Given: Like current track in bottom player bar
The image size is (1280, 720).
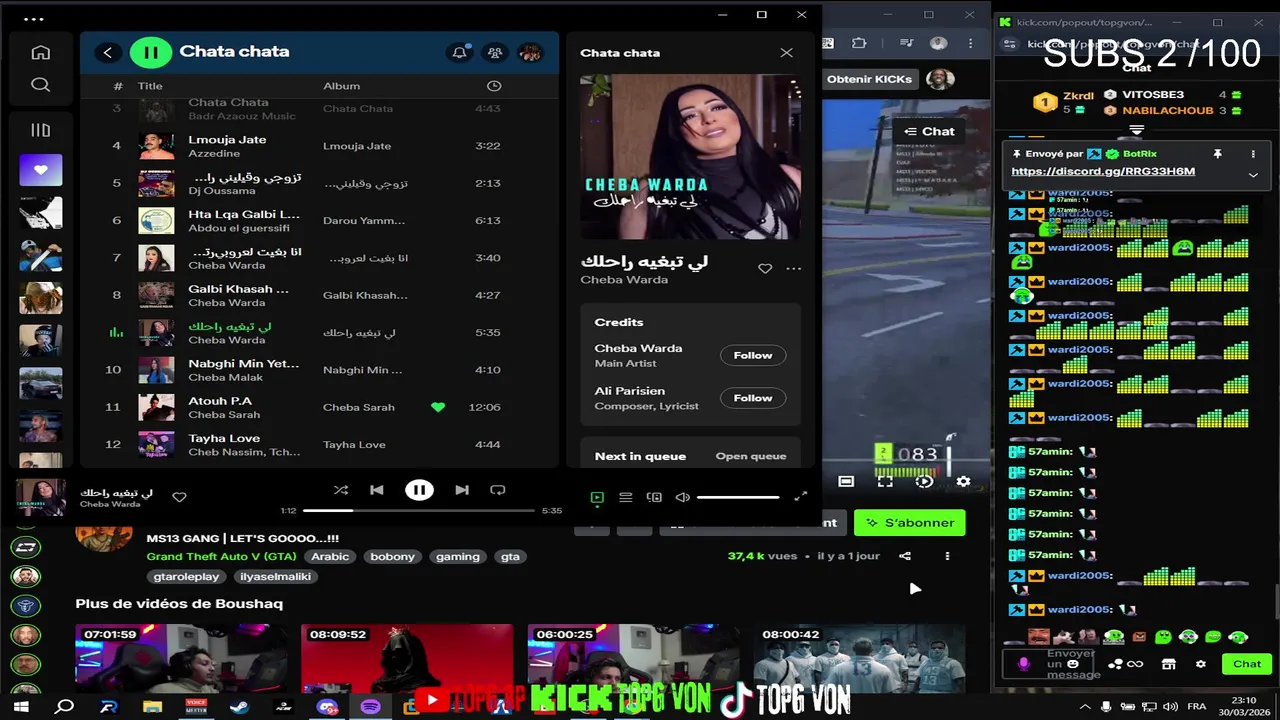Looking at the screenshot, I should pyautogui.click(x=179, y=497).
